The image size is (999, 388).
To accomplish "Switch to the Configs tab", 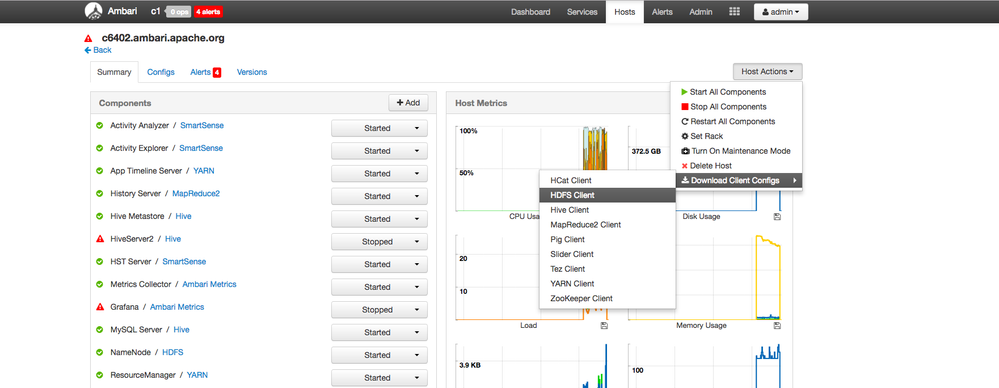I will point(161,73).
